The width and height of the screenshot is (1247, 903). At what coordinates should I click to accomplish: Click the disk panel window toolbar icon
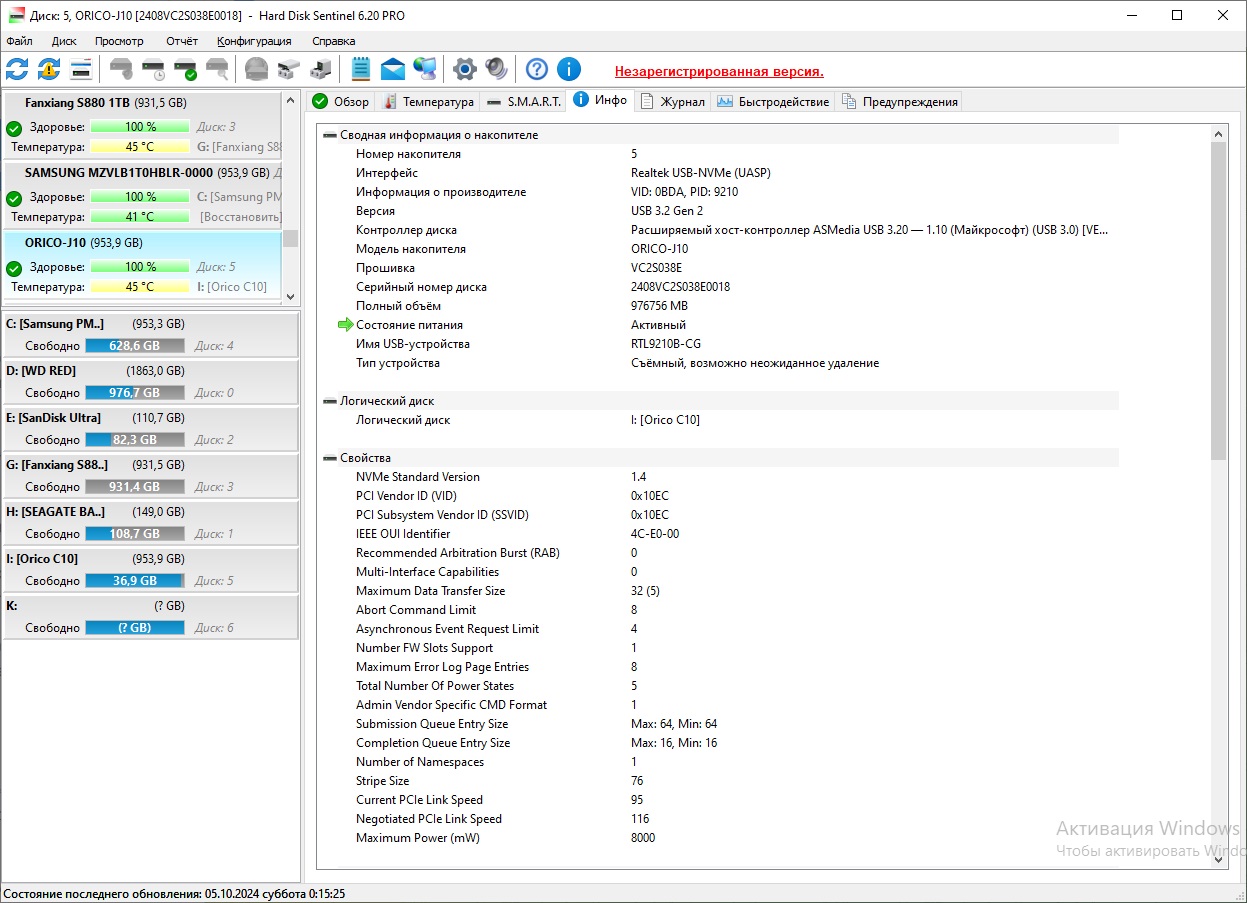81,69
